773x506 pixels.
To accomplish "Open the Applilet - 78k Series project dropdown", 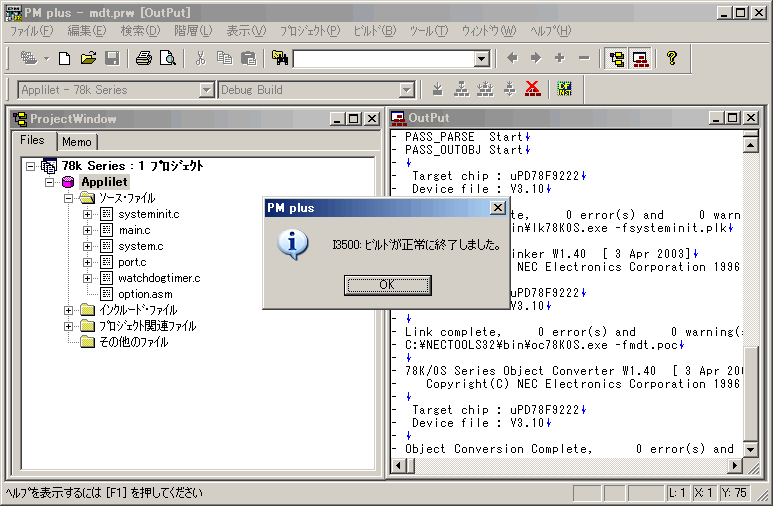I will coord(207,90).
